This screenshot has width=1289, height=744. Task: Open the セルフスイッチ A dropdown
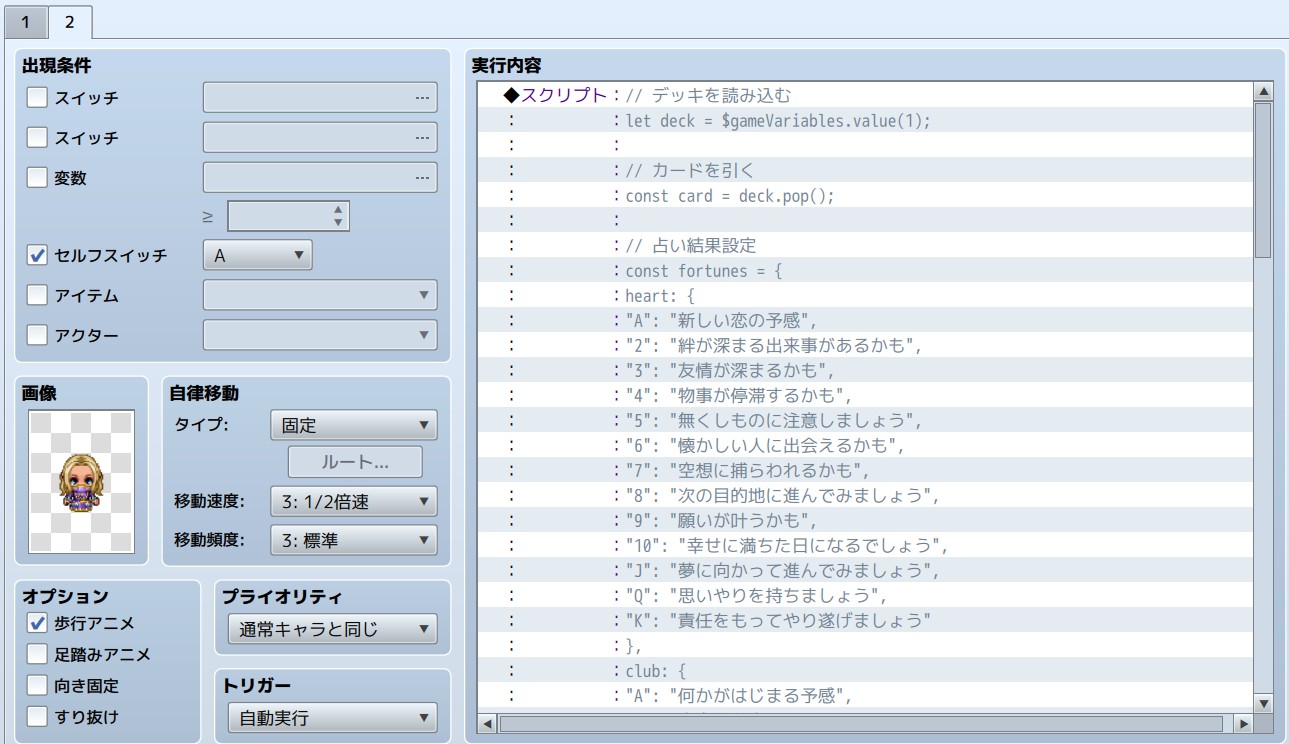click(258, 255)
